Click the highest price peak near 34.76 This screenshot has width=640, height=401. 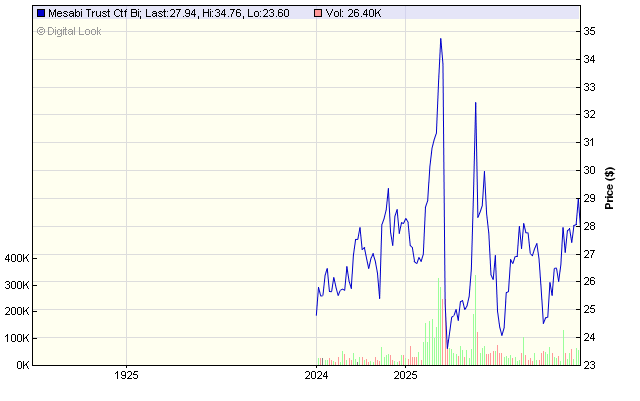440,39
